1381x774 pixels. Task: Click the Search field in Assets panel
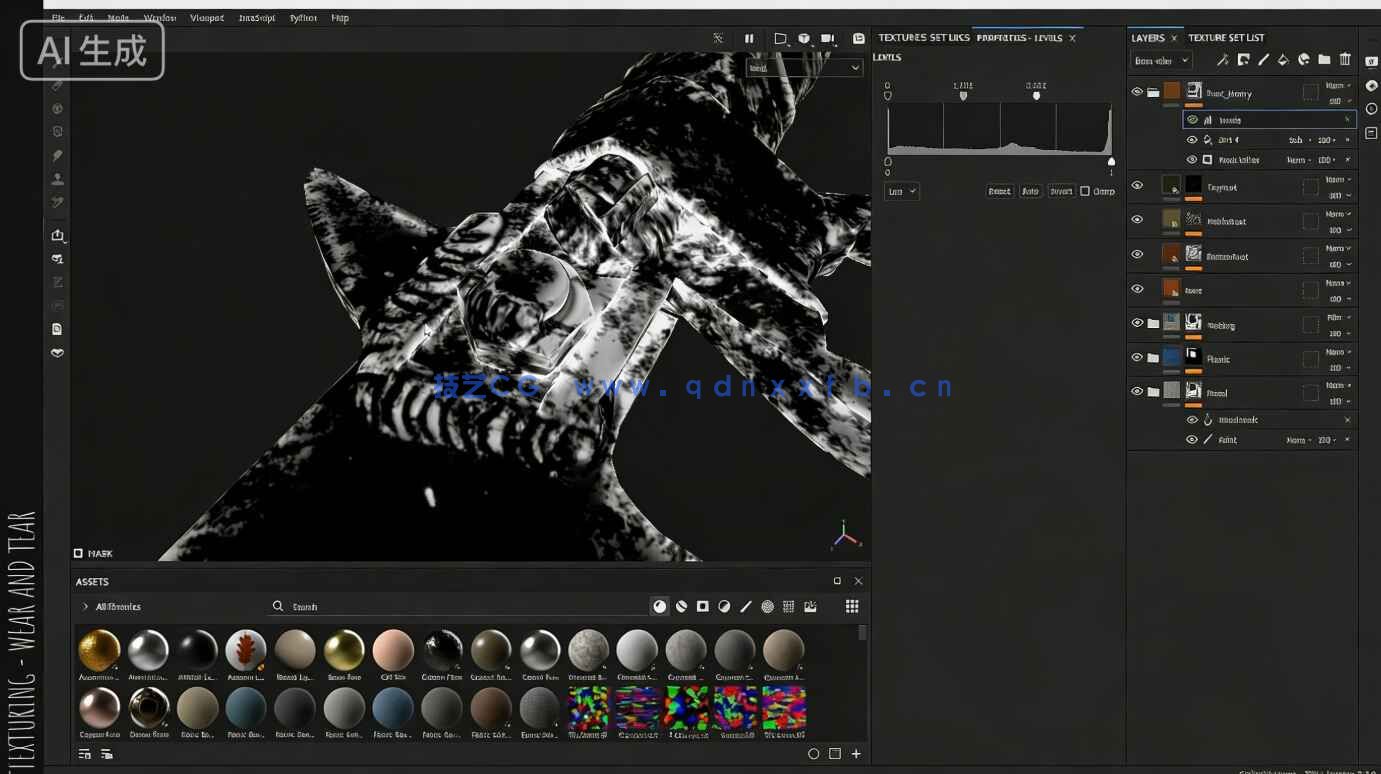tap(460, 607)
